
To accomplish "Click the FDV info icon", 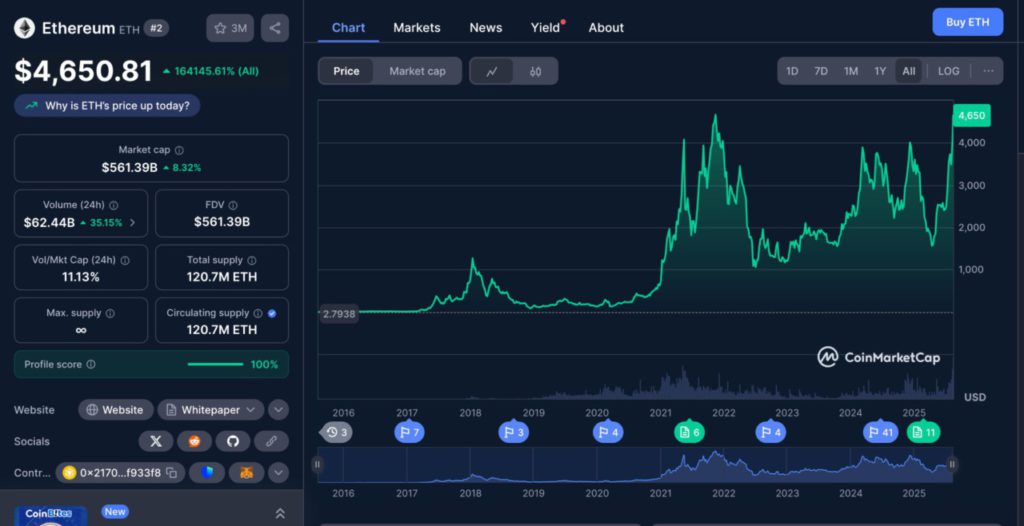I will point(233,205).
